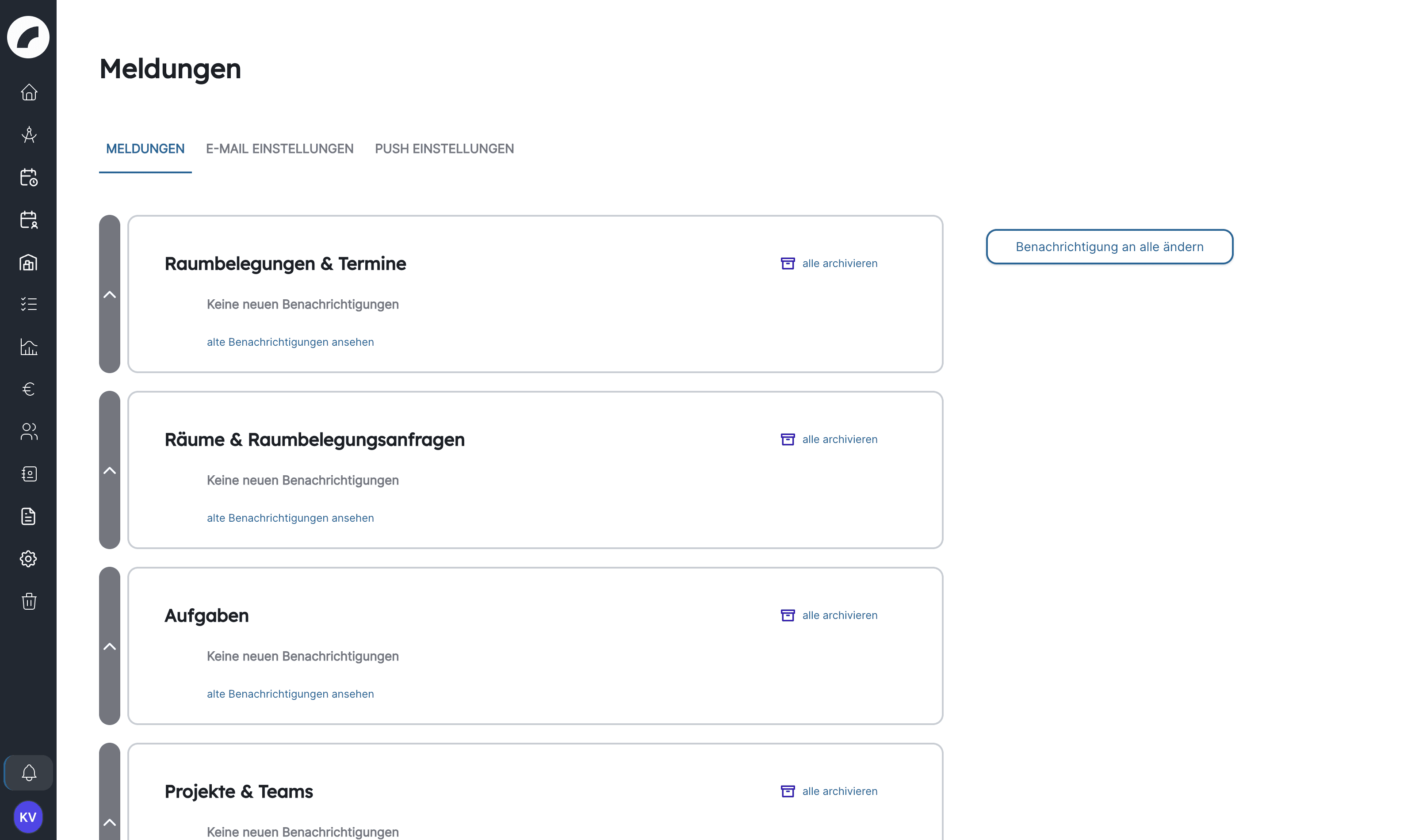Screen dimensions: 1415x840
Task: Archive all in Räume & Raumbelegungsanfragen
Action: click(x=829, y=439)
